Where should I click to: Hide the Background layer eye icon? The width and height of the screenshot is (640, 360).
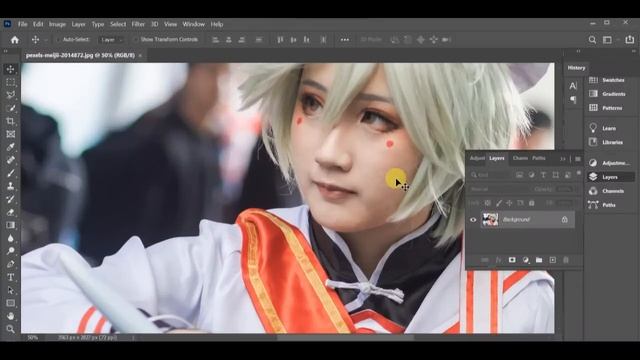473,220
